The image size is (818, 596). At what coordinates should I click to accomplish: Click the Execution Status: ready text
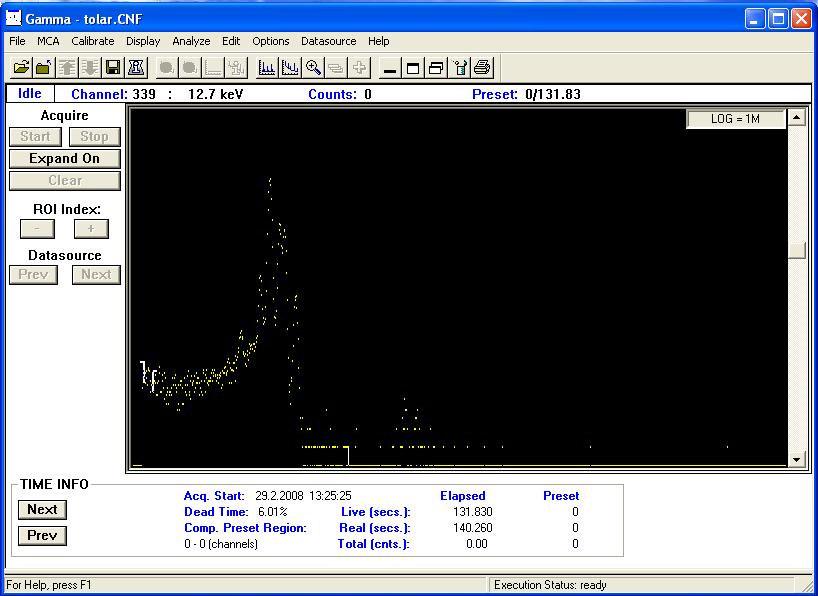click(x=550, y=585)
